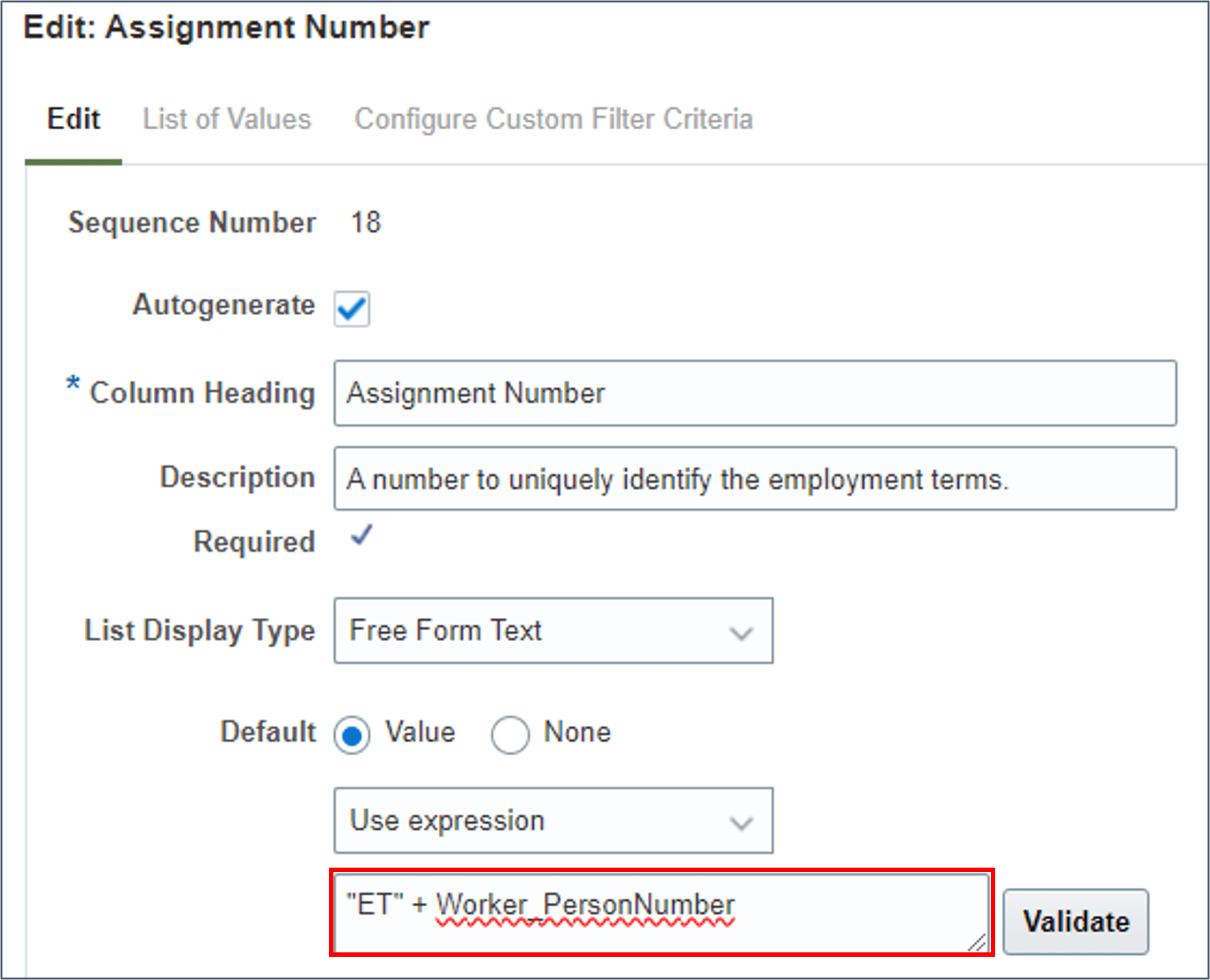Click the List Display Type label
Image resolution: width=1210 pixels, height=980 pixels.
click(x=200, y=630)
